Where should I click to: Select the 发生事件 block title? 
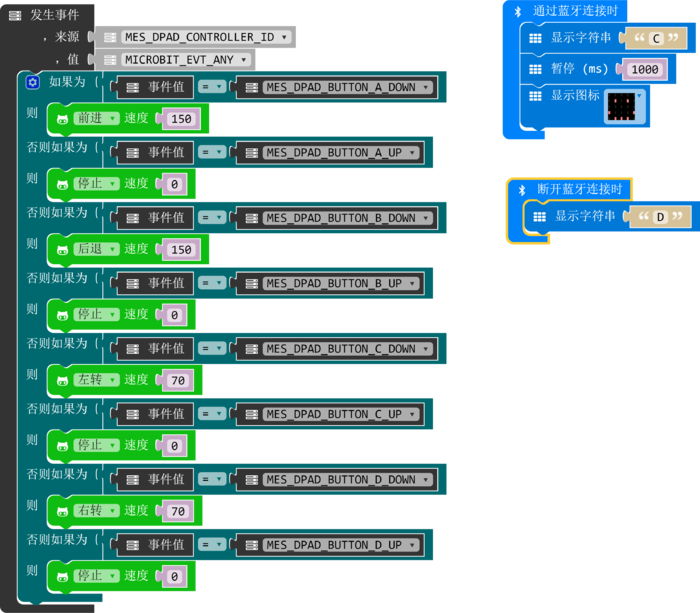click(x=54, y=15)
